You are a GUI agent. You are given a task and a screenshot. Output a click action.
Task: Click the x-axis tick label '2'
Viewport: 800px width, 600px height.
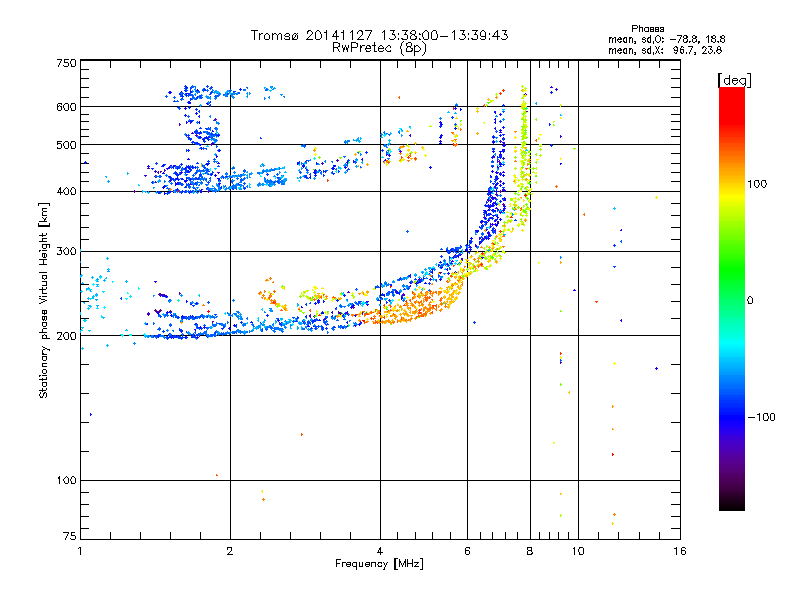tap(230, 551)
